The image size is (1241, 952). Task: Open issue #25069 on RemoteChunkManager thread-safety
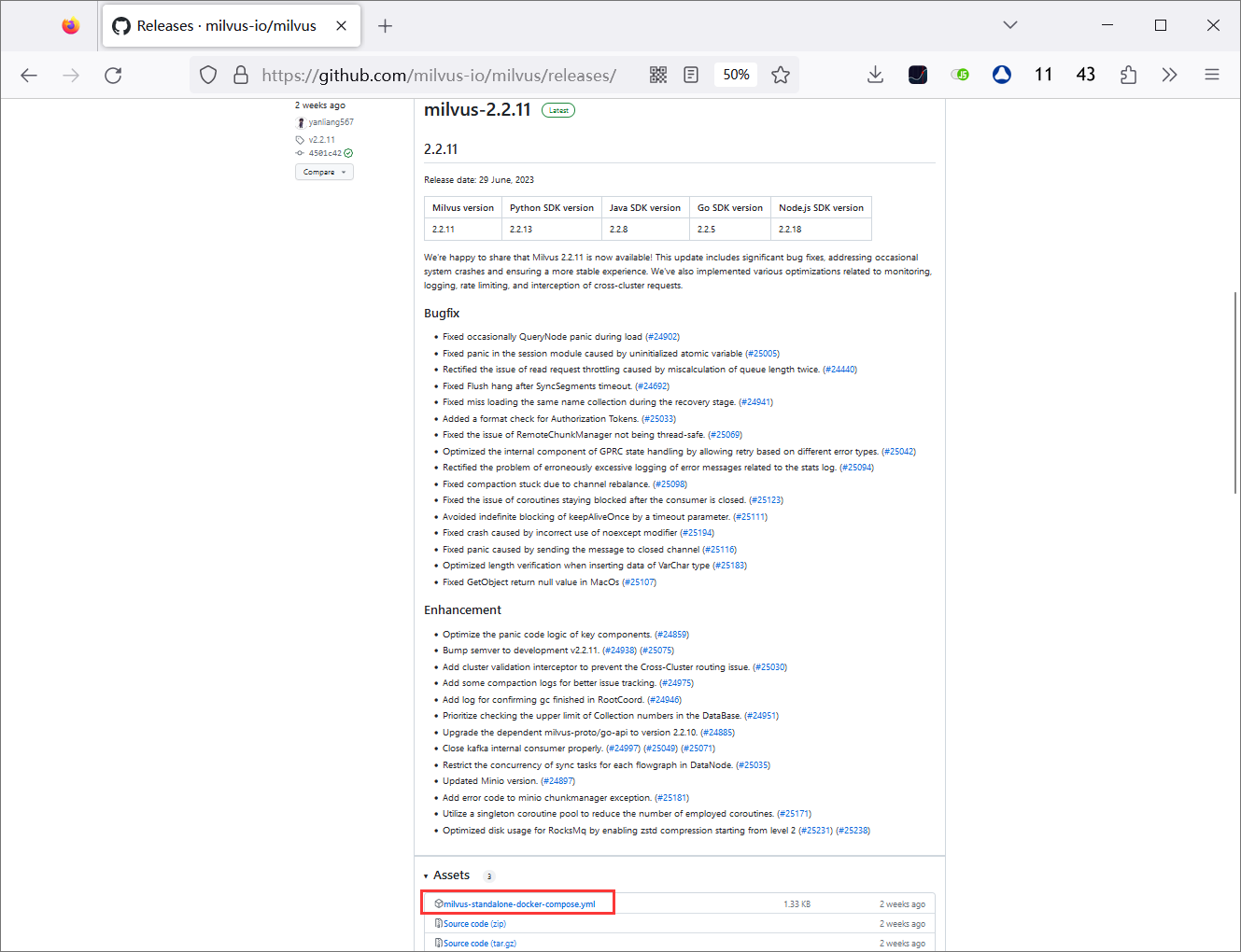(726, 435)
